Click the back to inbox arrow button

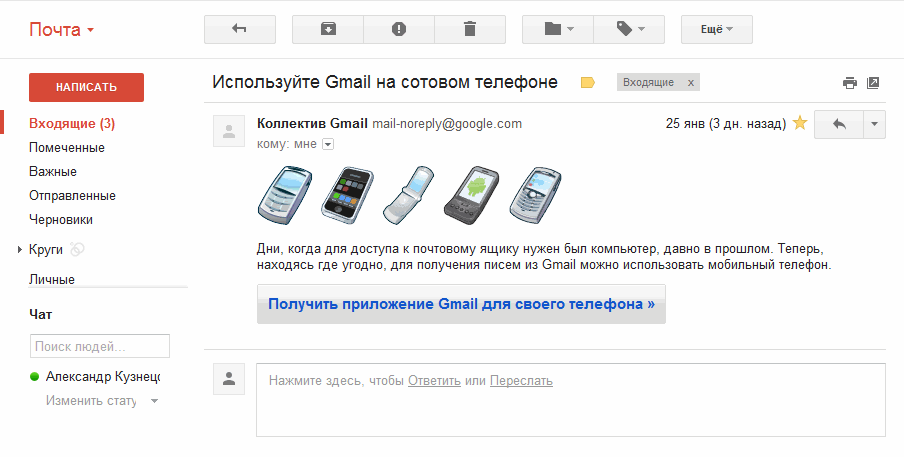(240, 29)
